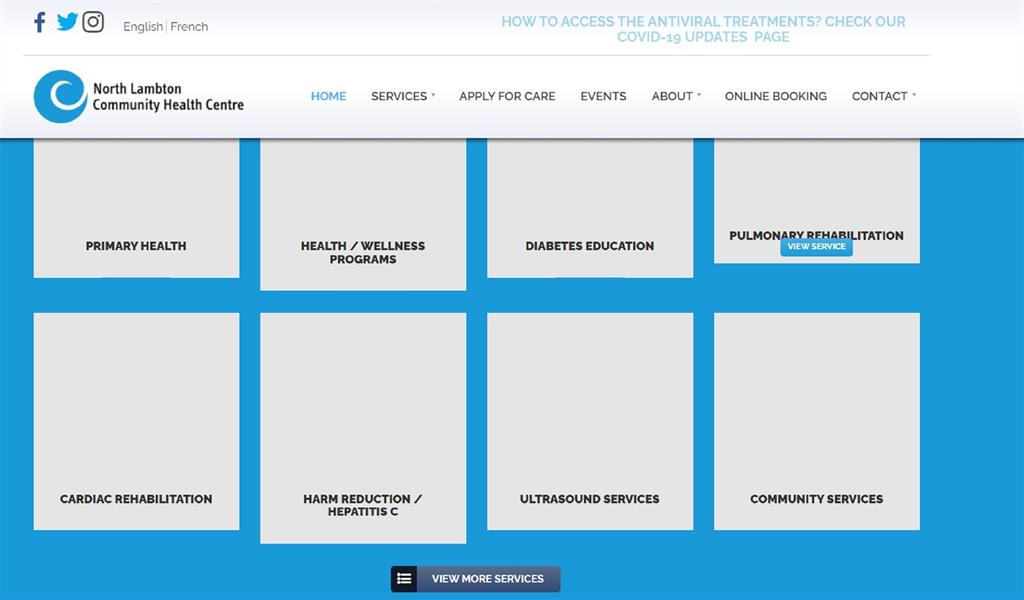Open the Community Services card

(817, 421)
